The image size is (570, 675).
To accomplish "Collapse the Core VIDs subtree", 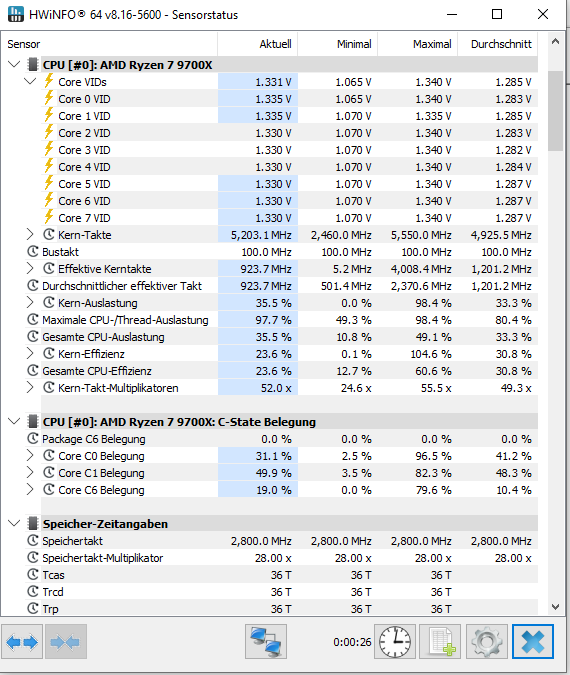I will point(30,81).
